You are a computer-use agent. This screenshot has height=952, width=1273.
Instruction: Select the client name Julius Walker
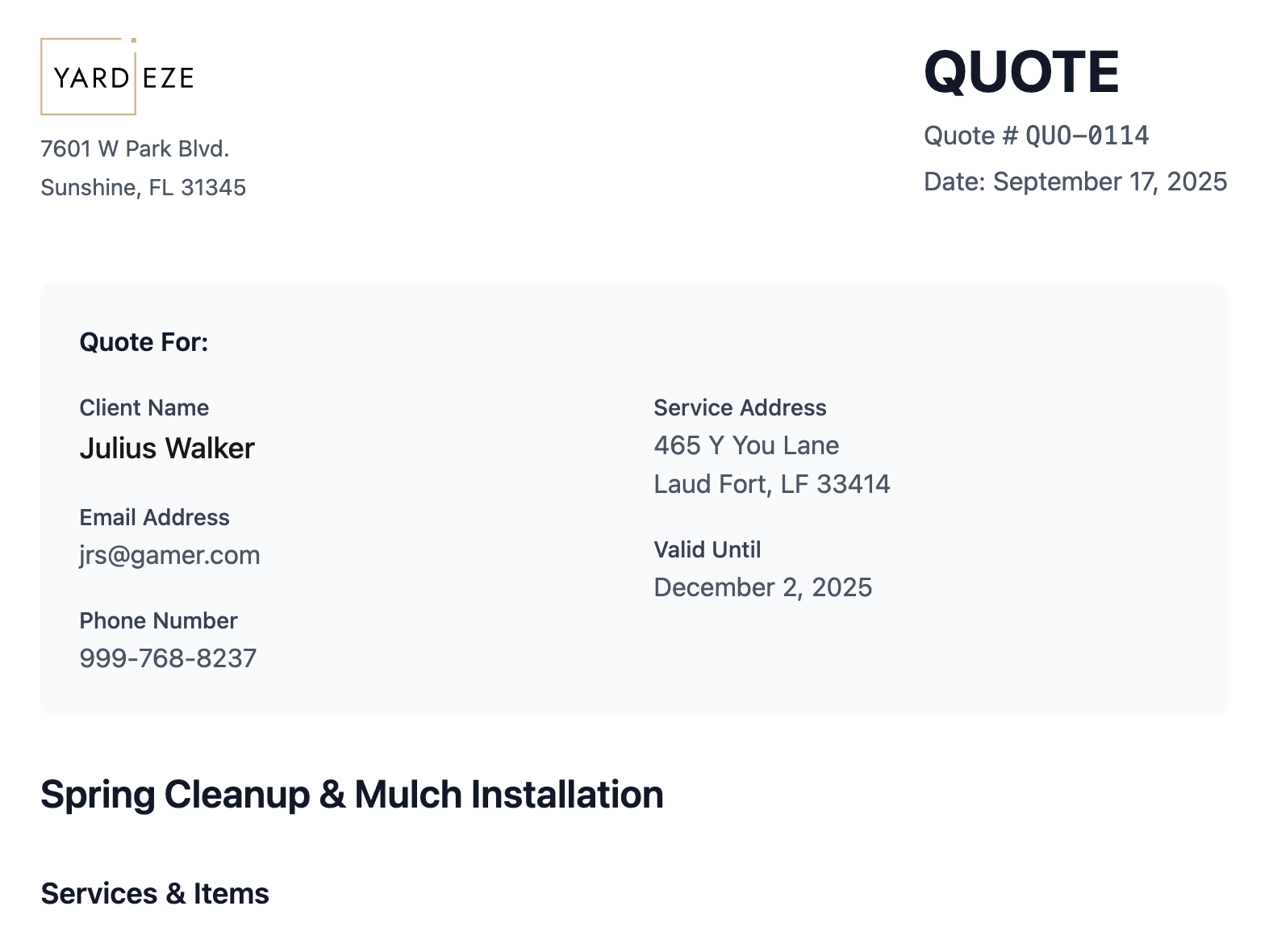[167, 449]
